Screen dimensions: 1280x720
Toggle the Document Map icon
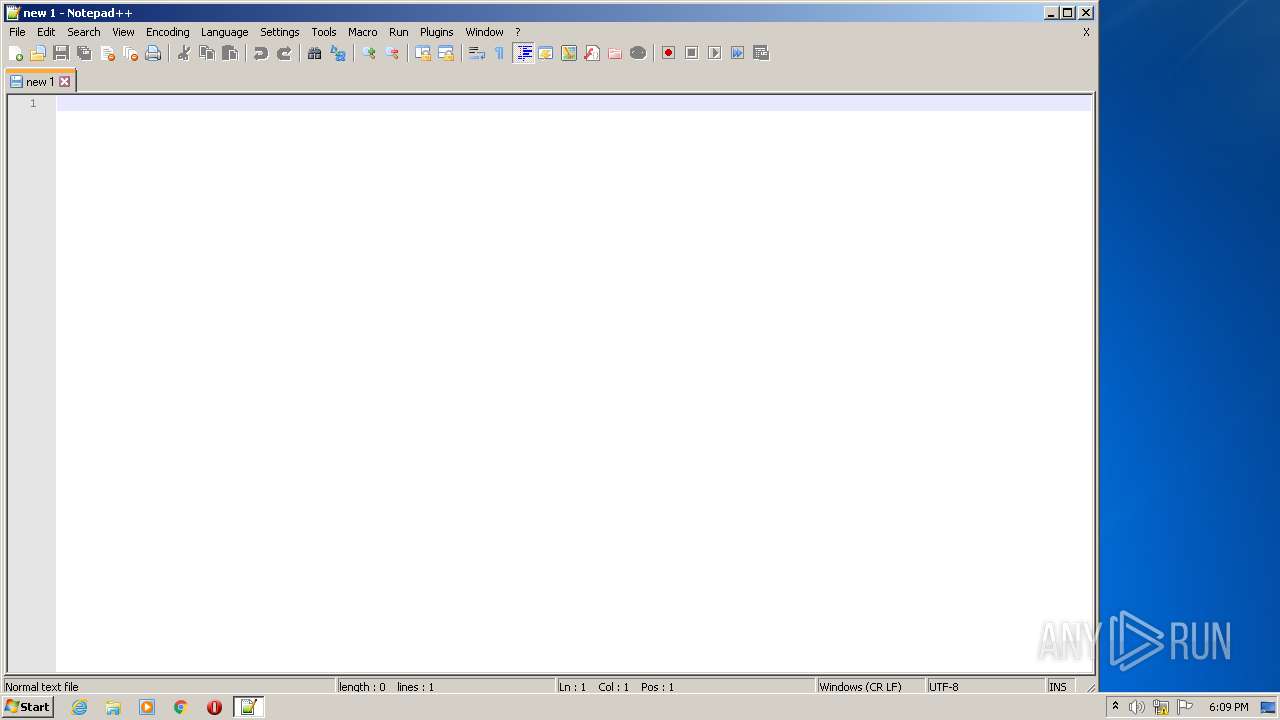point(569,53)
